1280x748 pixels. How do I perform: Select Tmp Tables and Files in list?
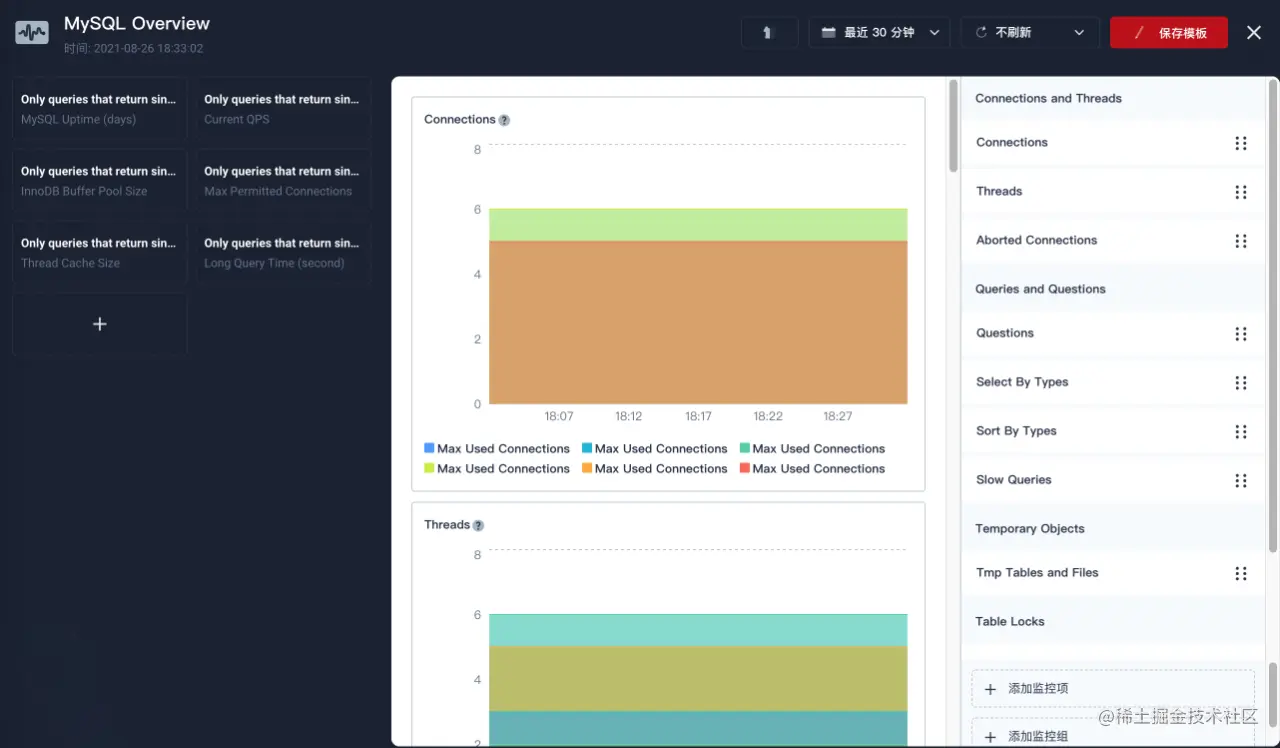pos(1113,573)
